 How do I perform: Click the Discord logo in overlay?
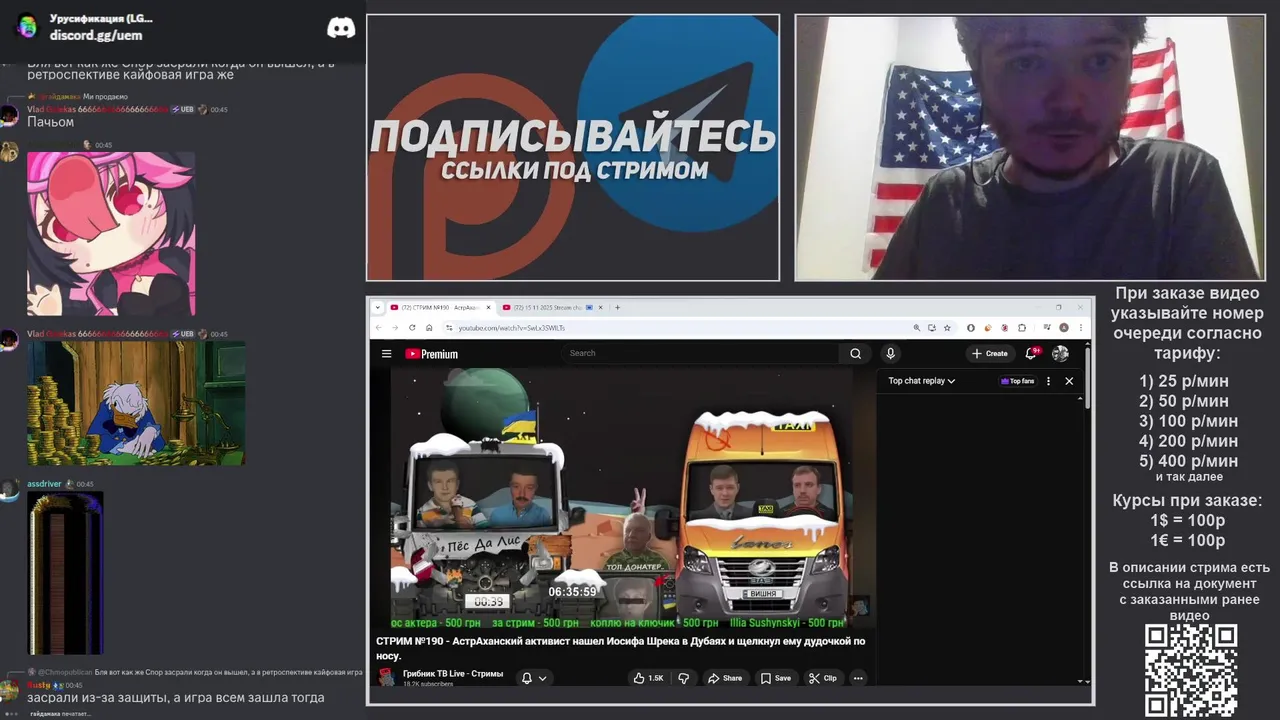point(341,28)
